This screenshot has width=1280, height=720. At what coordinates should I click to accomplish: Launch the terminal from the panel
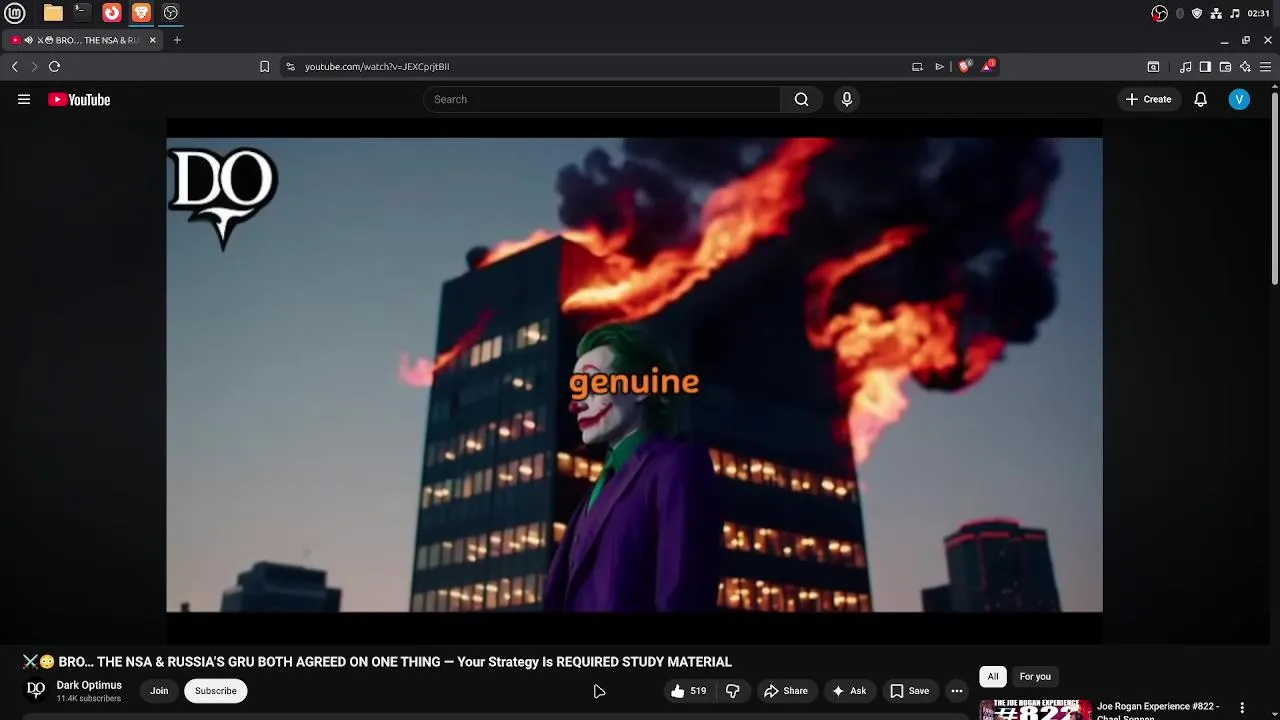click(82, 13)
